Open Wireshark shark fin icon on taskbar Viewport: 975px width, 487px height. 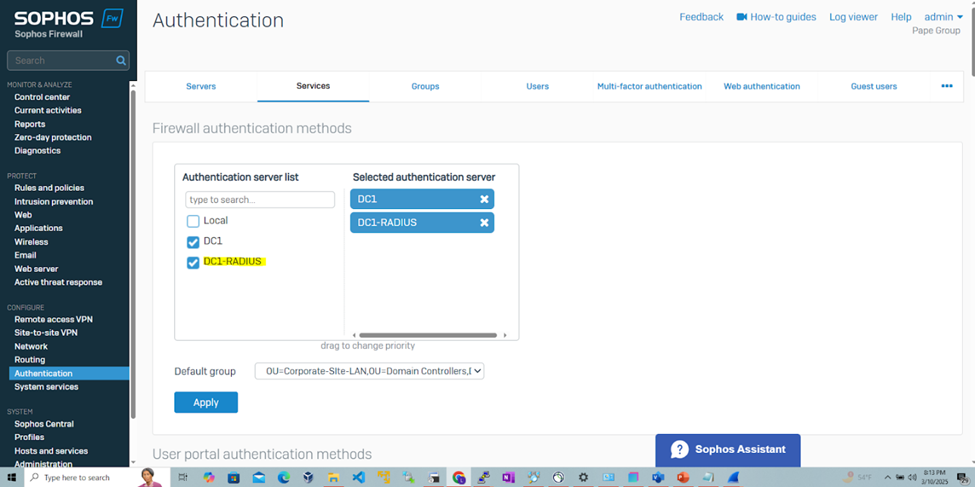point(734,477)
